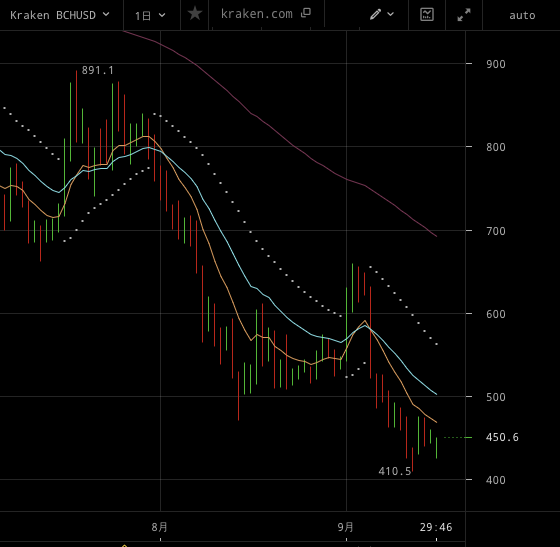The width and height of the screenshot is (560, 547).
Task: Click the 450.6 current price label
Action: pos(502,437)
